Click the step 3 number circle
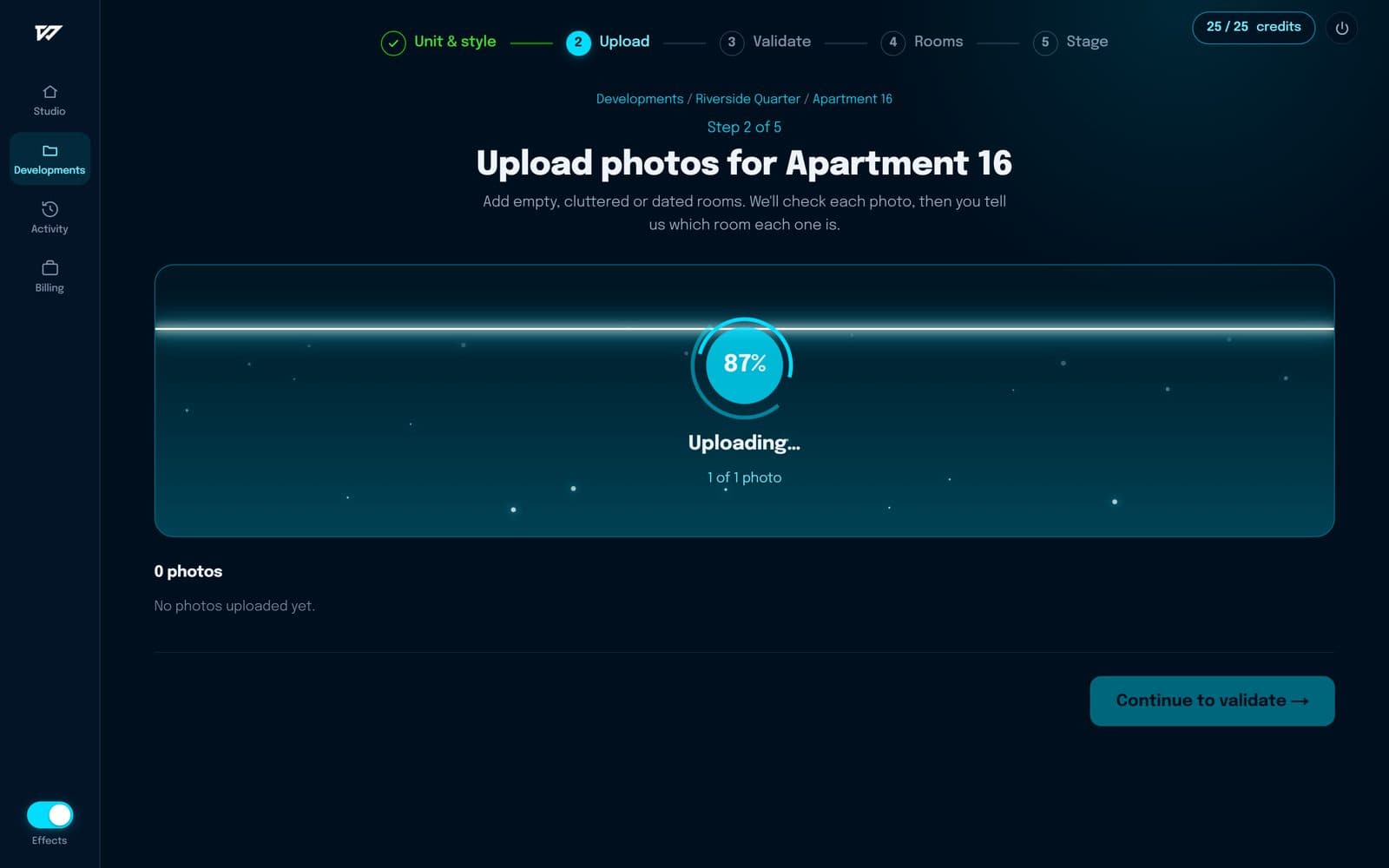The image size is (1389, 868). tap(732, 43)
